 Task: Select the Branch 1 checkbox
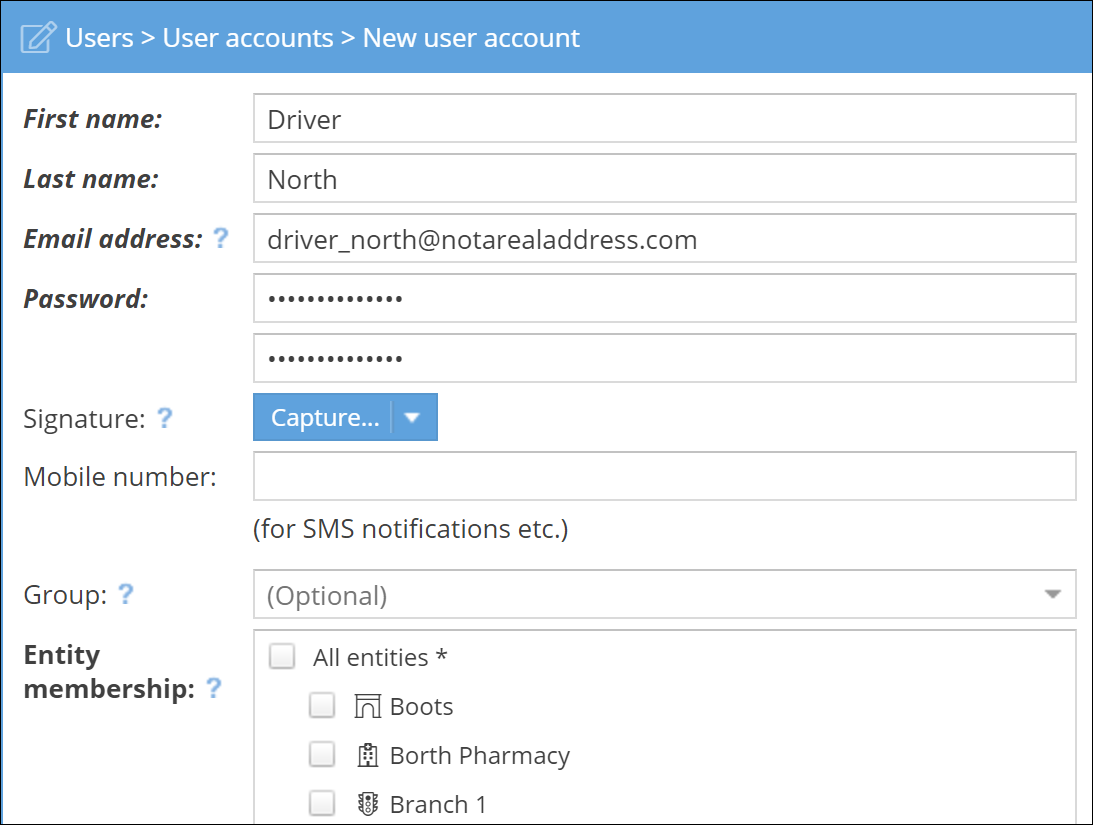(322, 803)
